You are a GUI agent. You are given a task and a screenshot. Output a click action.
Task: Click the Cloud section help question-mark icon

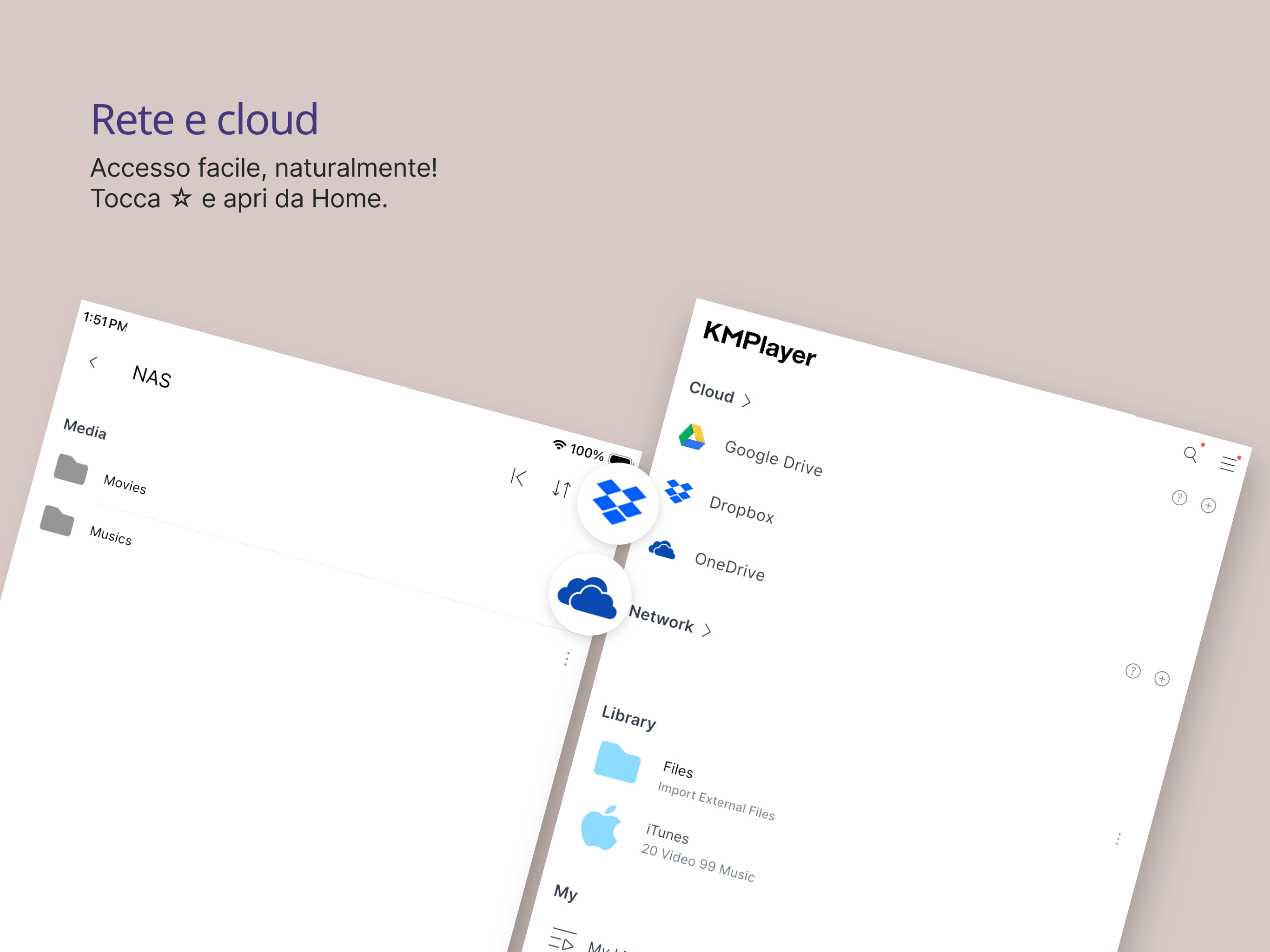(x=1179, y=497)
